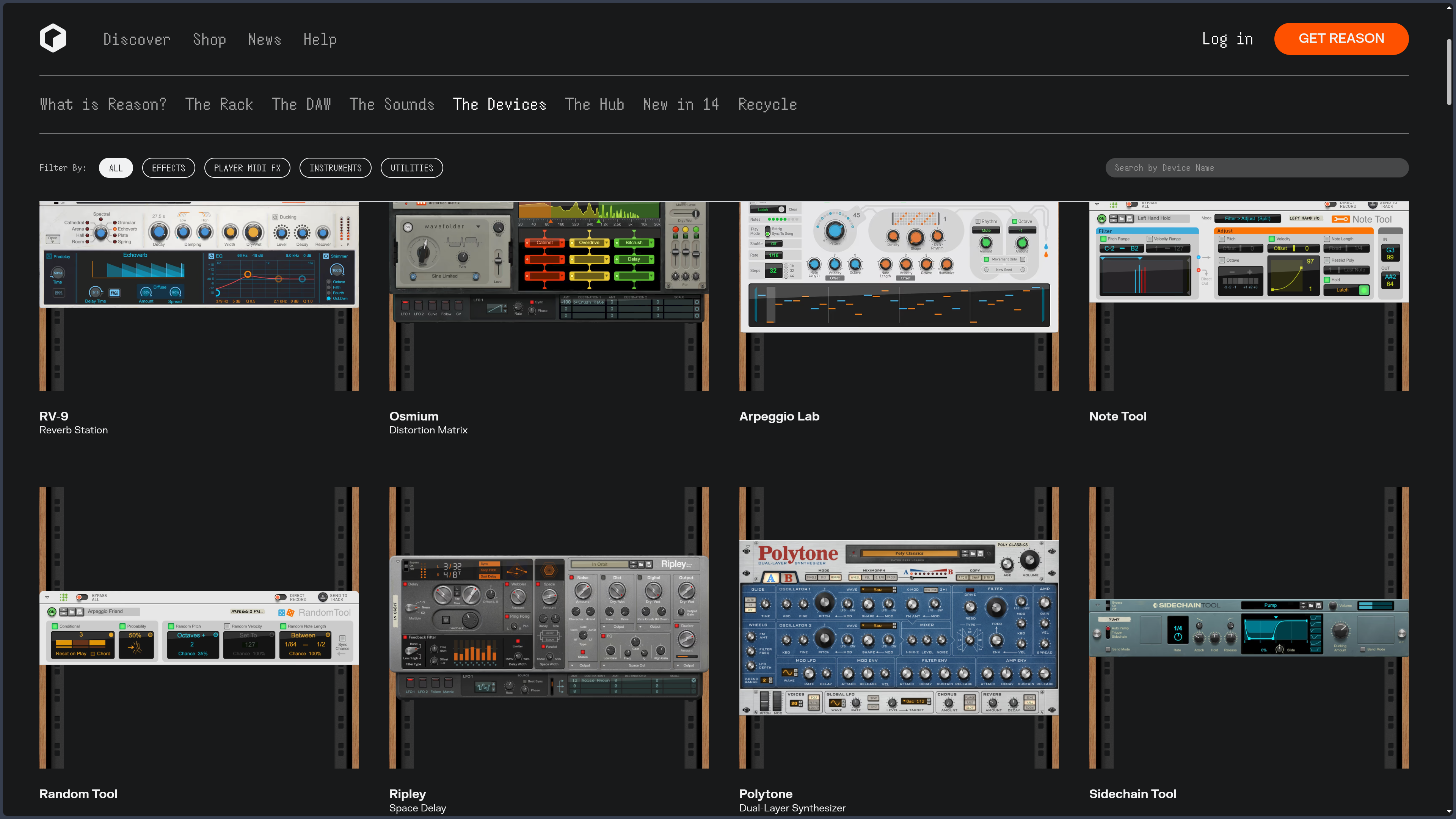Click the Space Delay subtitle text
The width and height of the screenshot is (1456, 819).
pos(417,808)
